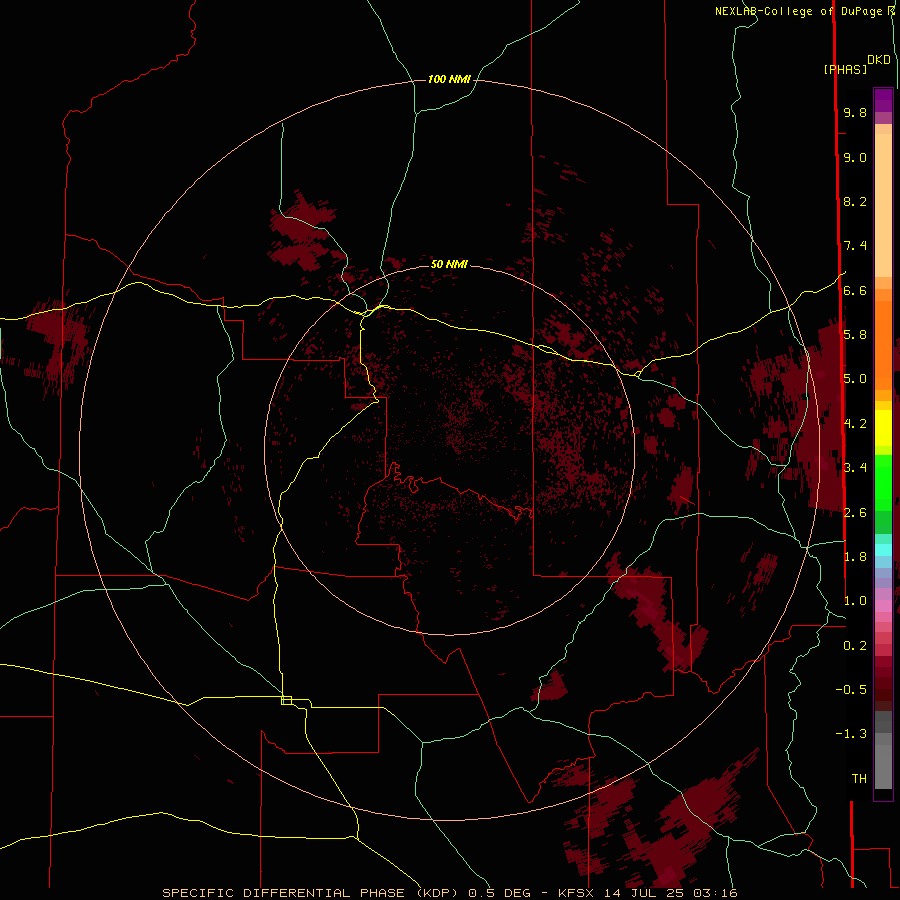The height and width of the screenshot is (900, 900).
Task: Click the SPECIFIC DIFFERENTIAL PHASE (KDP) caption
Action: [310, 893]
